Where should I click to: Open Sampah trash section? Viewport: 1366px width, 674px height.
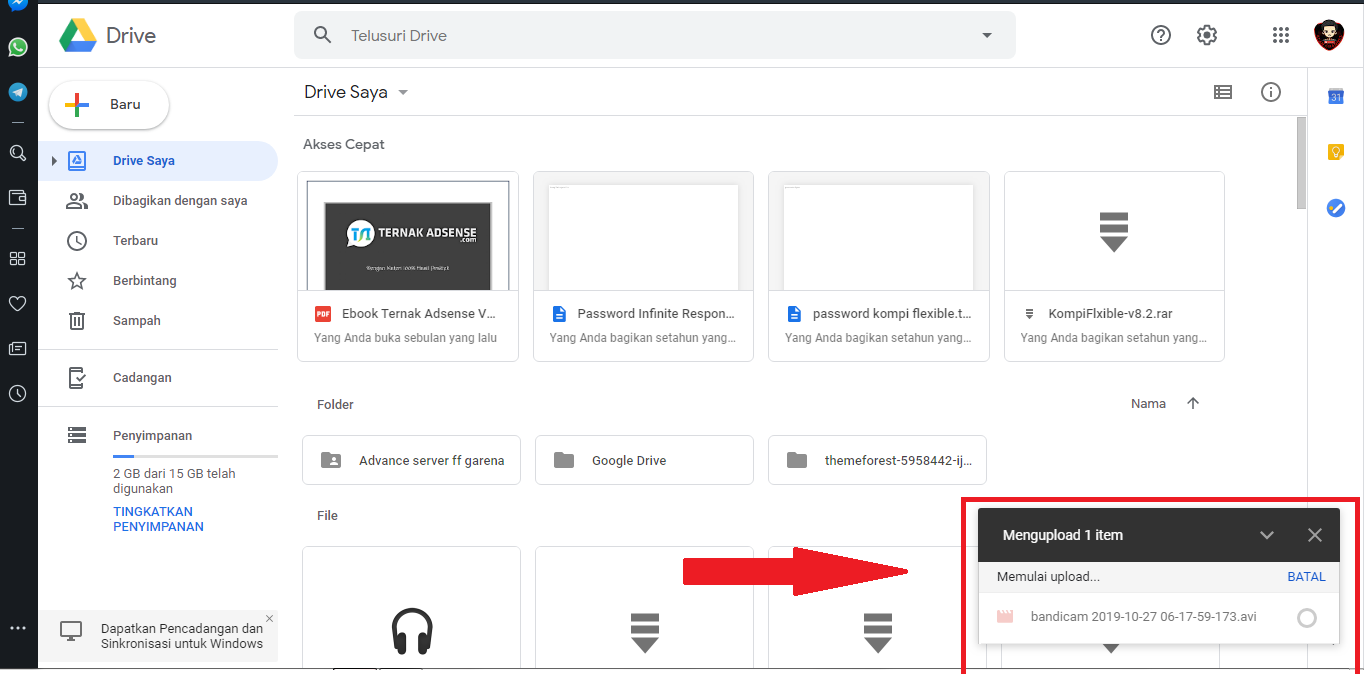[137, 321]
